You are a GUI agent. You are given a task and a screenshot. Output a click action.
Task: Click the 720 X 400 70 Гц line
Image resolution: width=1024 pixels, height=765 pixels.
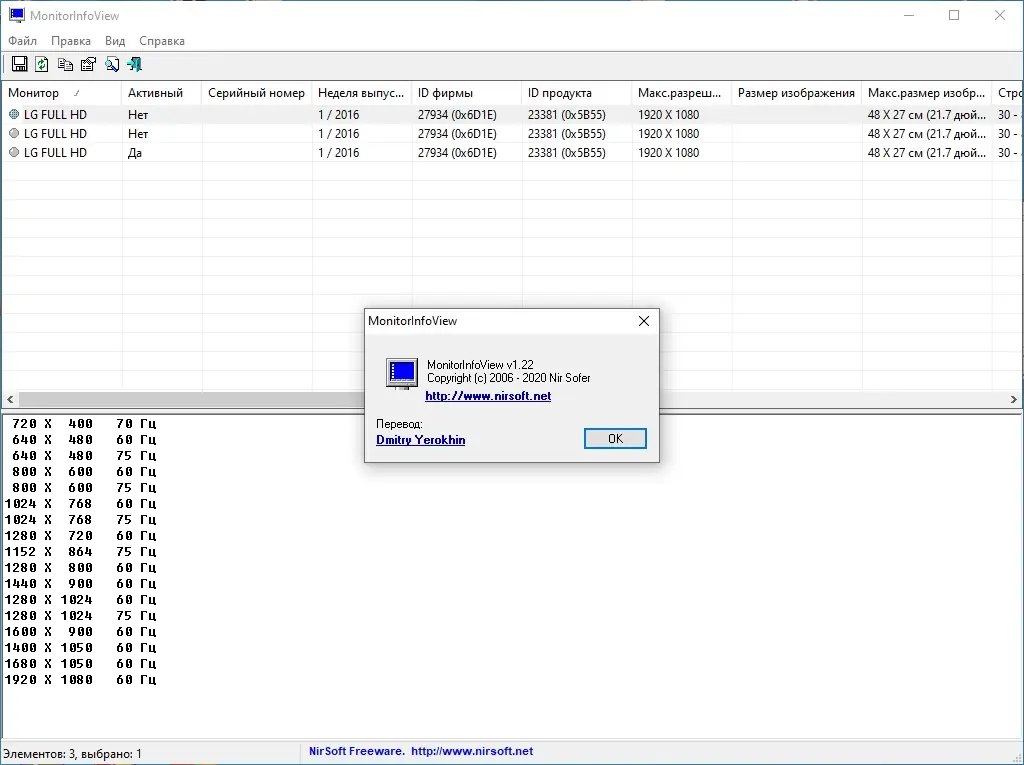[x=84, y=423]
